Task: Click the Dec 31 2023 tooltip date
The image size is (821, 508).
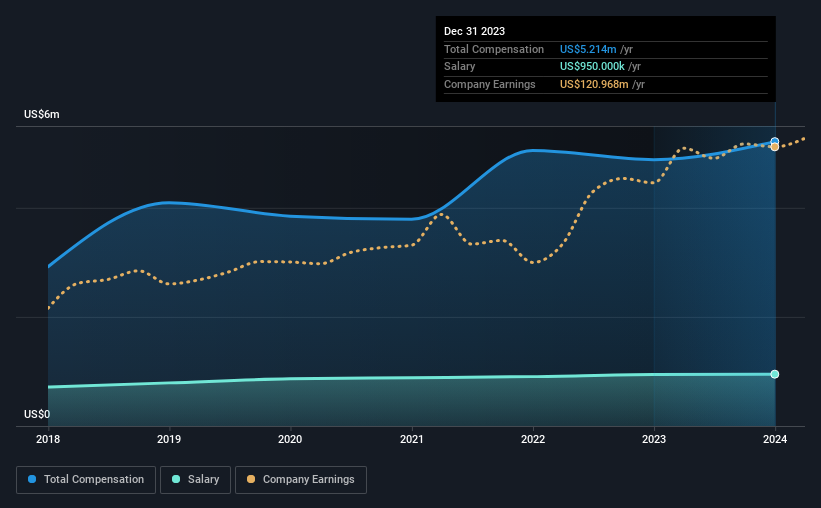Action: pos(474,31)
